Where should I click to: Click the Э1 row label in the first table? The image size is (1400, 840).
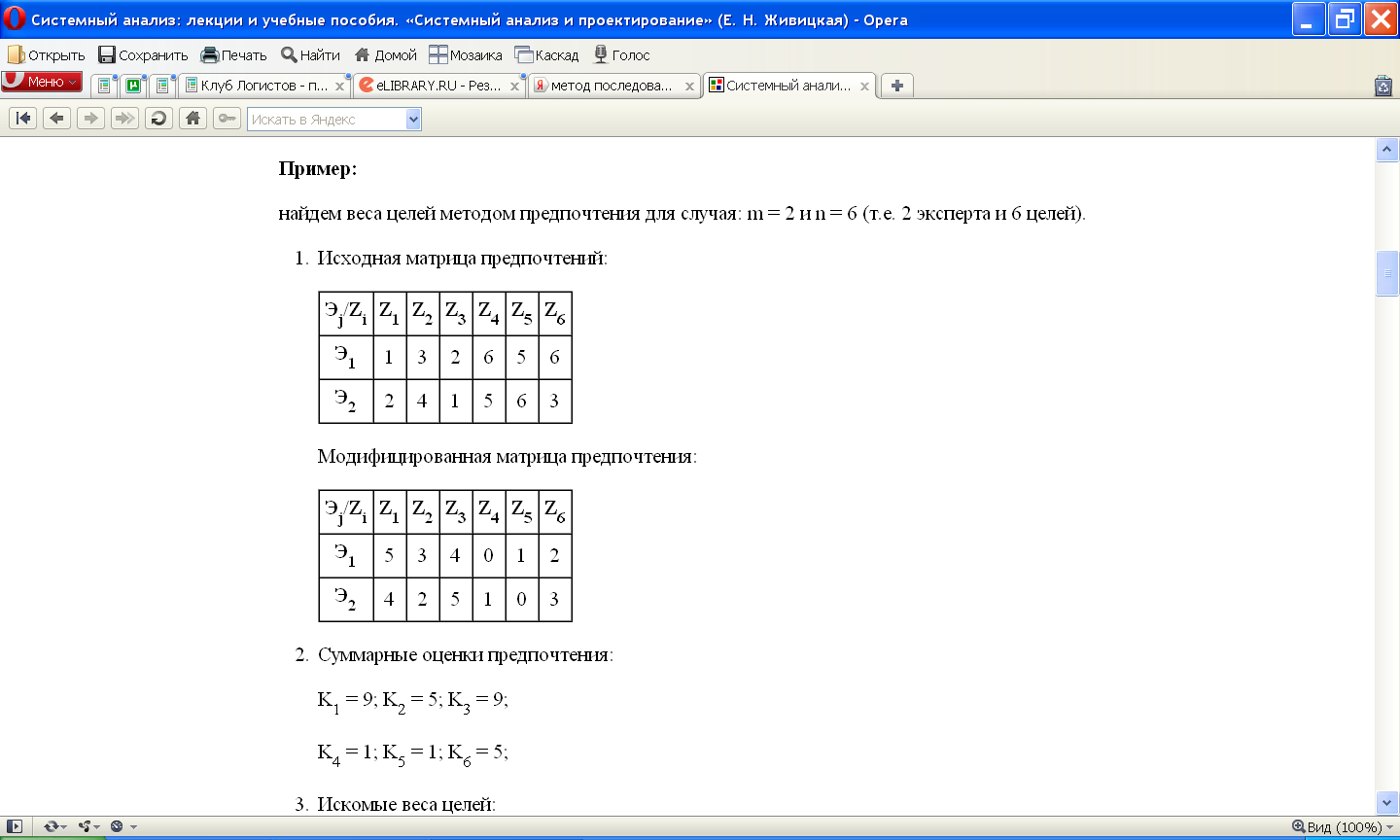(346, 357)
